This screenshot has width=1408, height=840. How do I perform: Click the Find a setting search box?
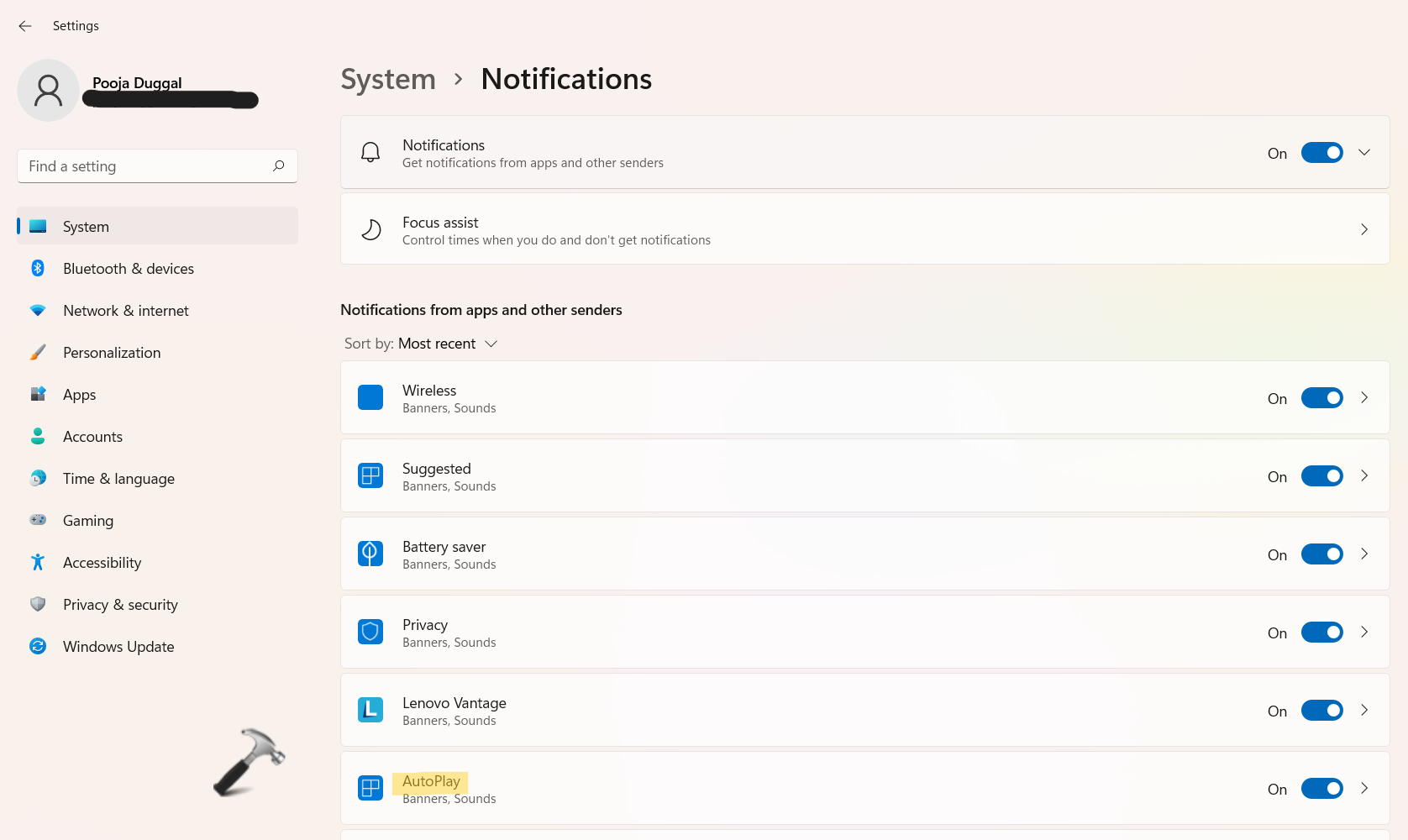click(x=147, y=166)
